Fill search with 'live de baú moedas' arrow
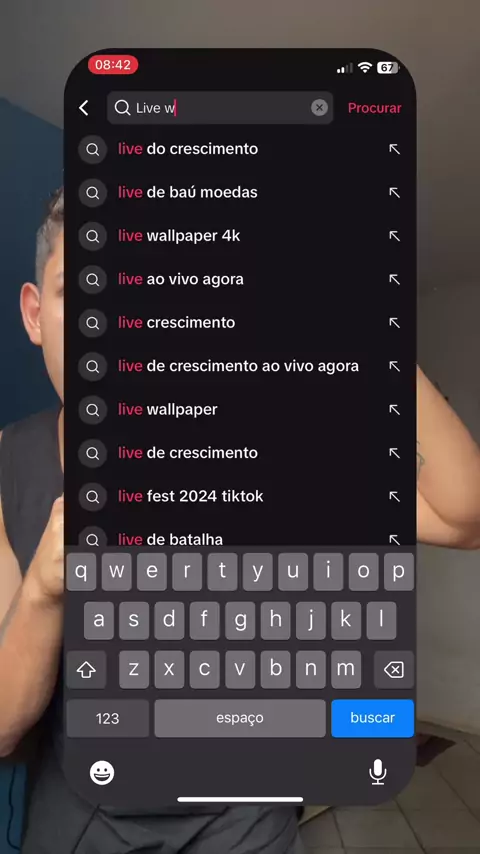Viewport: 480px width, 854px height. point(394,193)
